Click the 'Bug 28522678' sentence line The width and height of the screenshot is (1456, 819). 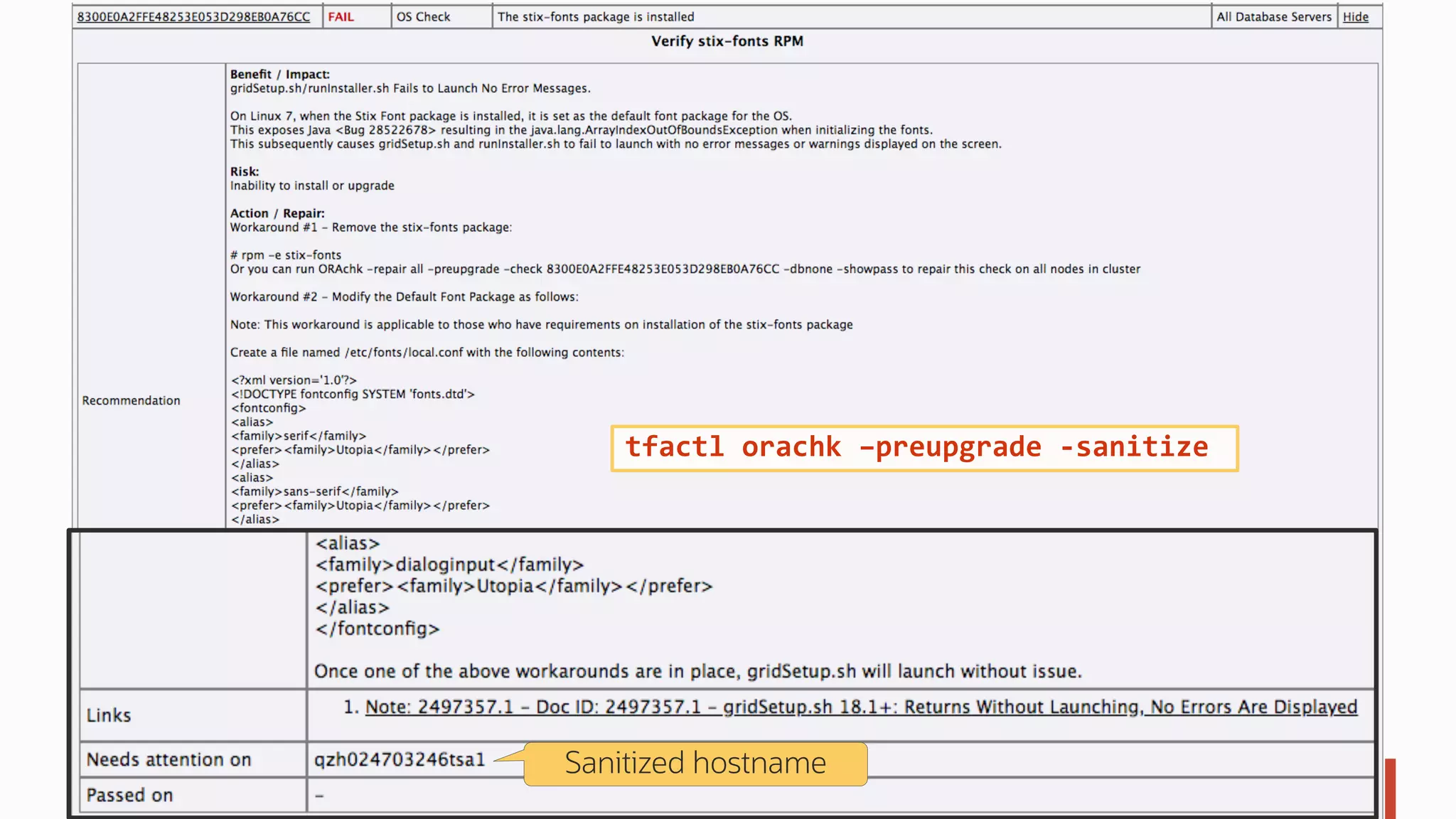click(x=581, y=130)
